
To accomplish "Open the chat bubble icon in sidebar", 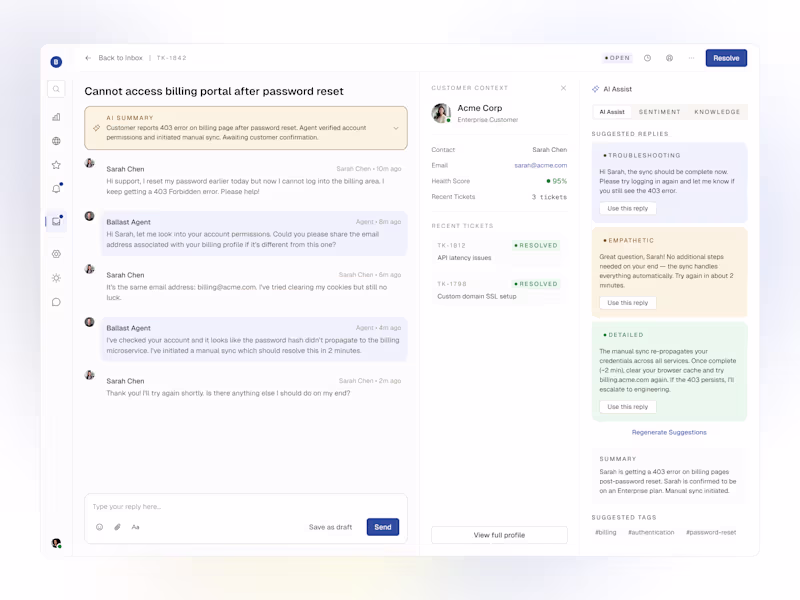I will coord(56,302).
